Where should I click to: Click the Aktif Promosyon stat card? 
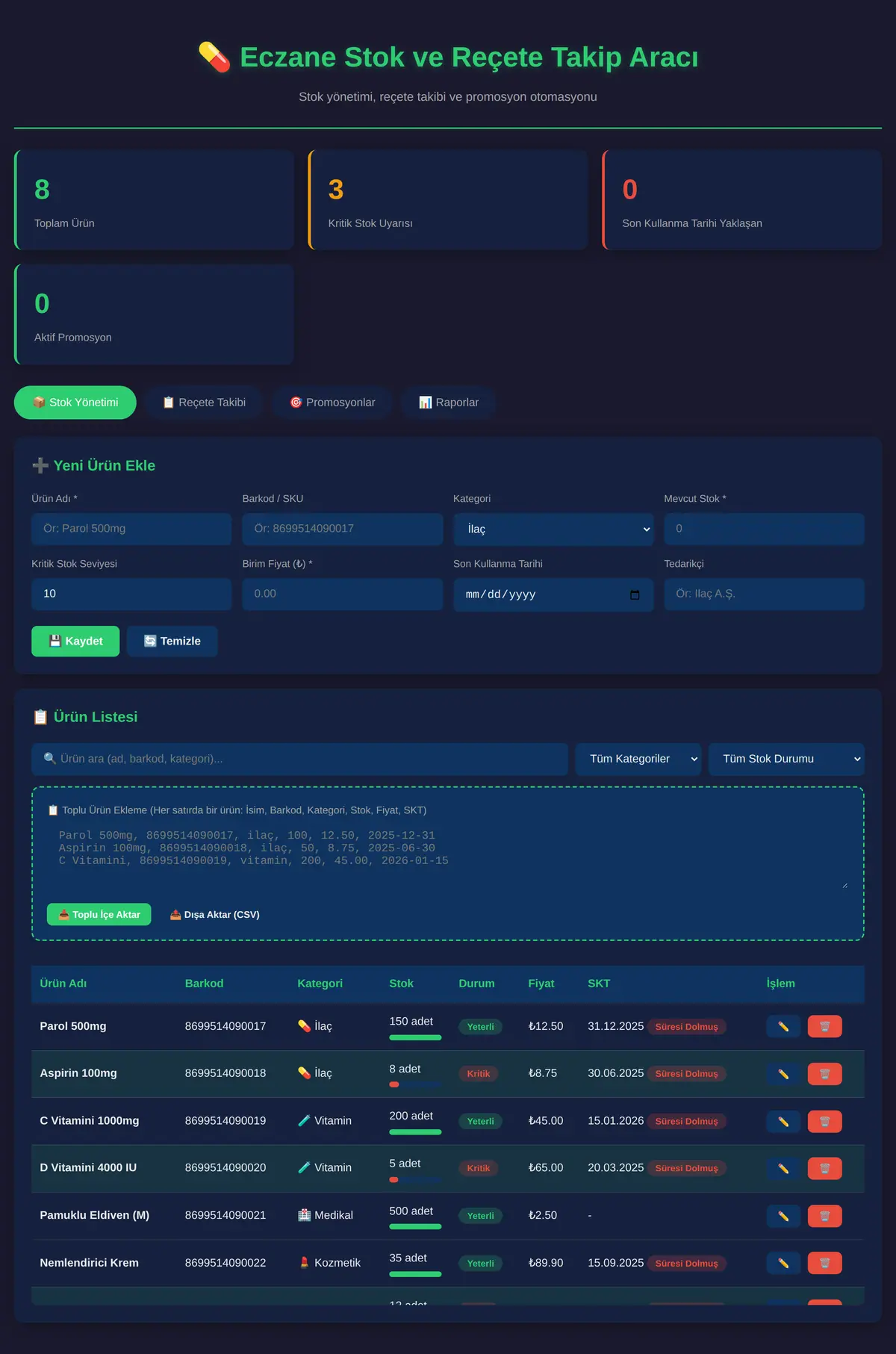(154, 314)
